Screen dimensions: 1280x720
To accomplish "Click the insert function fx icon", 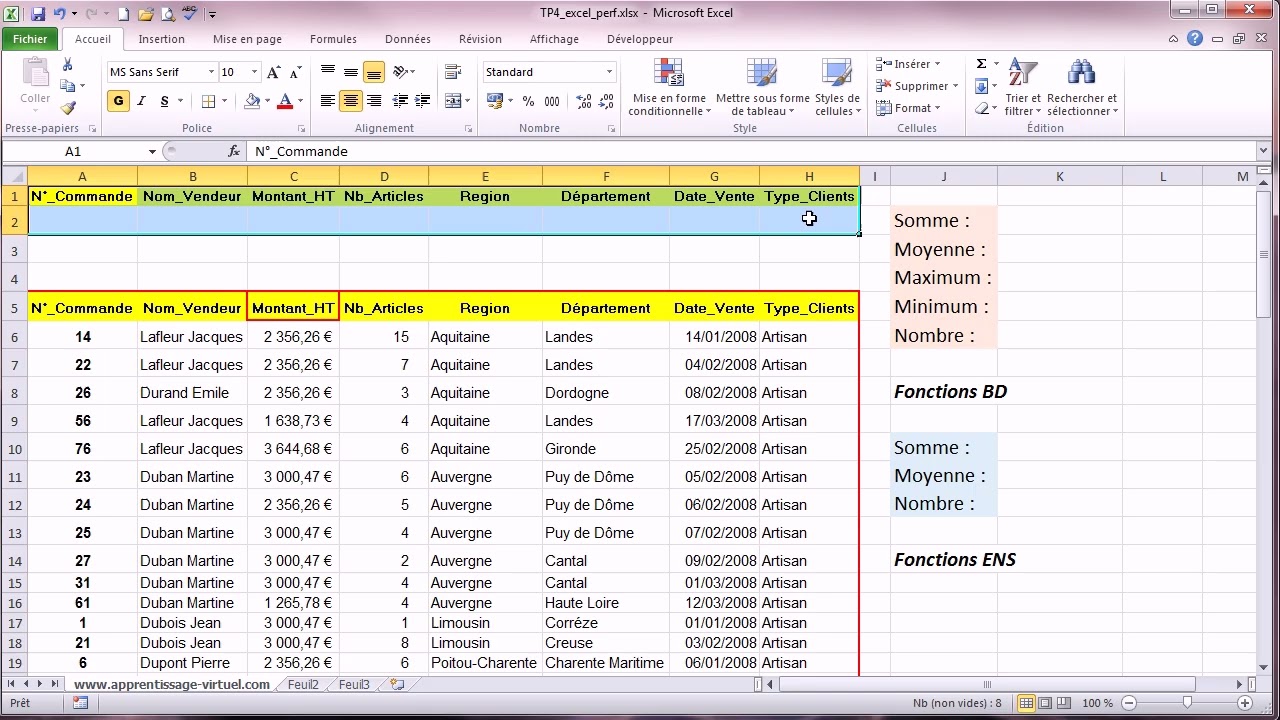I will pyautogui.click(x=234, y=151).
